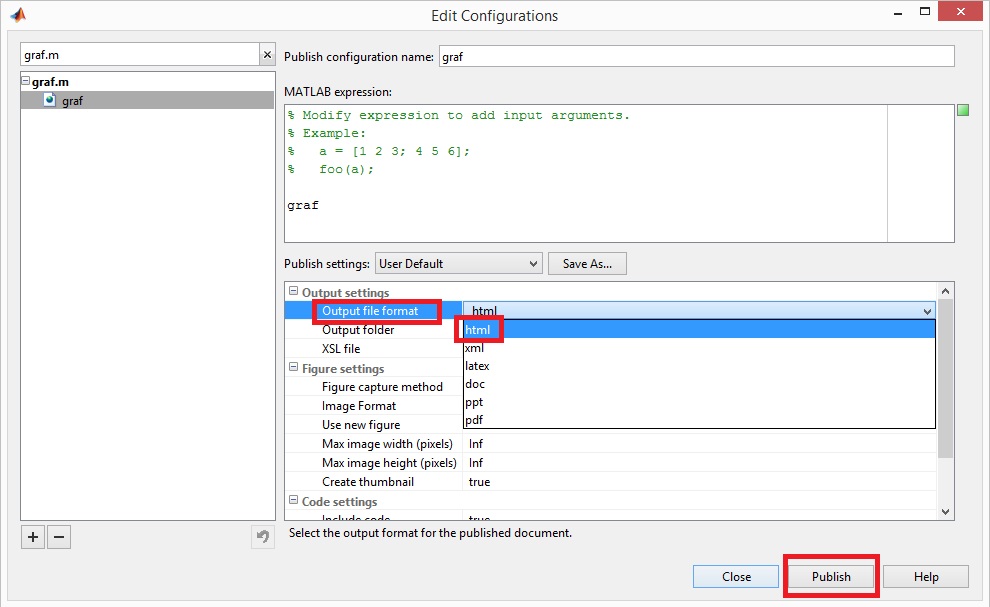Viewport: 990px width, 607px height.
Task: Collapse the Figure settings group
Action: tap(293, 367)
